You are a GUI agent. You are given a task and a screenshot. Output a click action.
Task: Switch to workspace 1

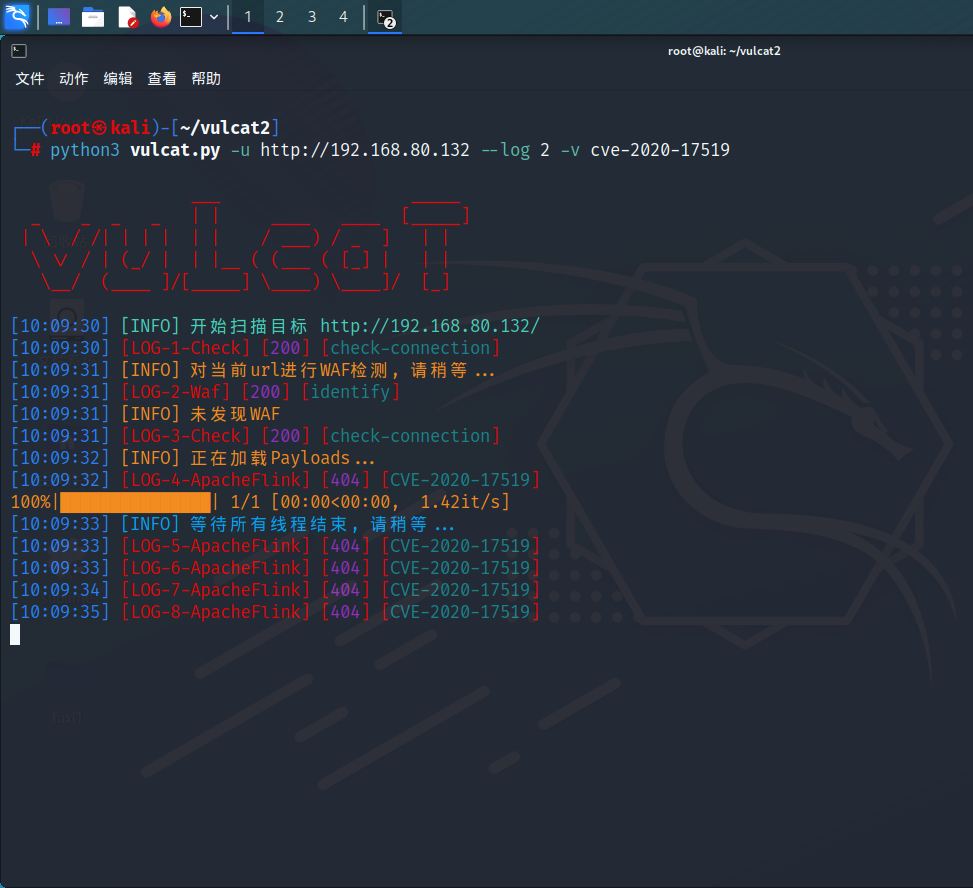pos(248,17)
